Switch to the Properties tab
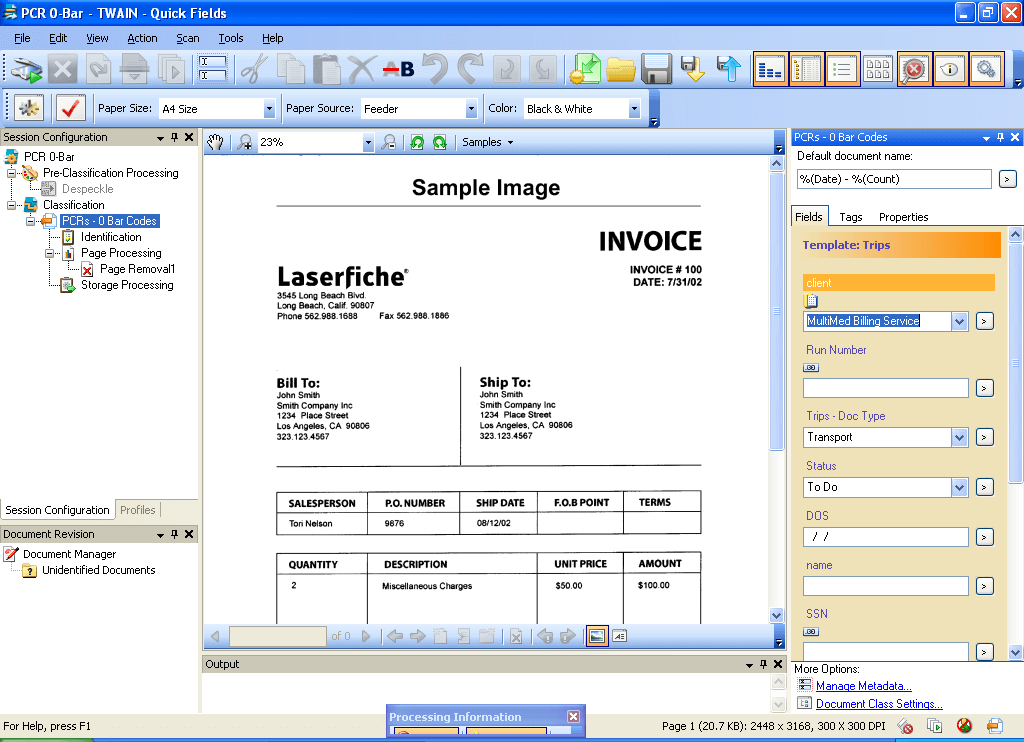 (903, 217)
